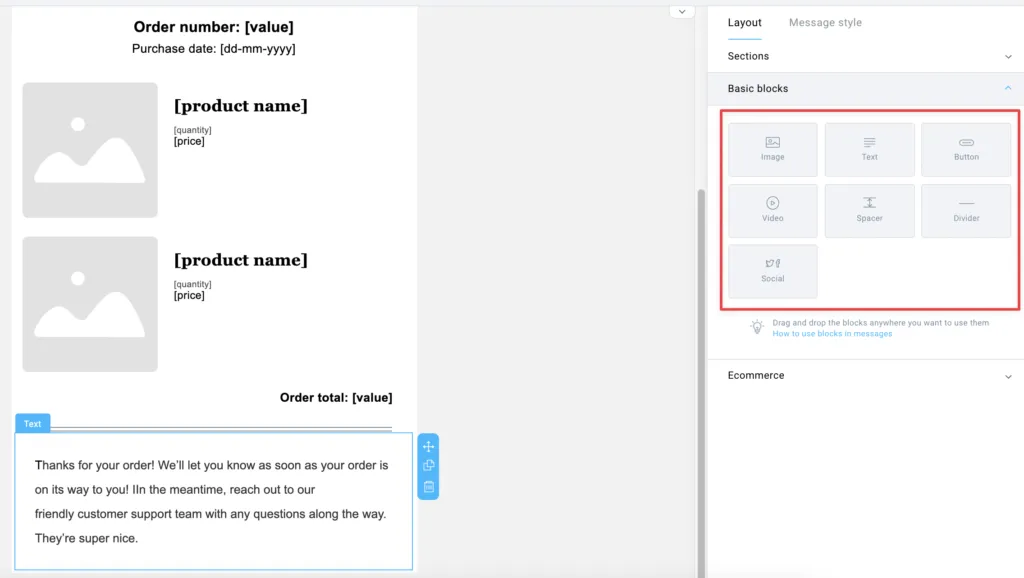Image resolution: width=1024 pixels, height=578 pixels.
Task: Expand the Ecommerce panel
Action: (x=867, y=376)
